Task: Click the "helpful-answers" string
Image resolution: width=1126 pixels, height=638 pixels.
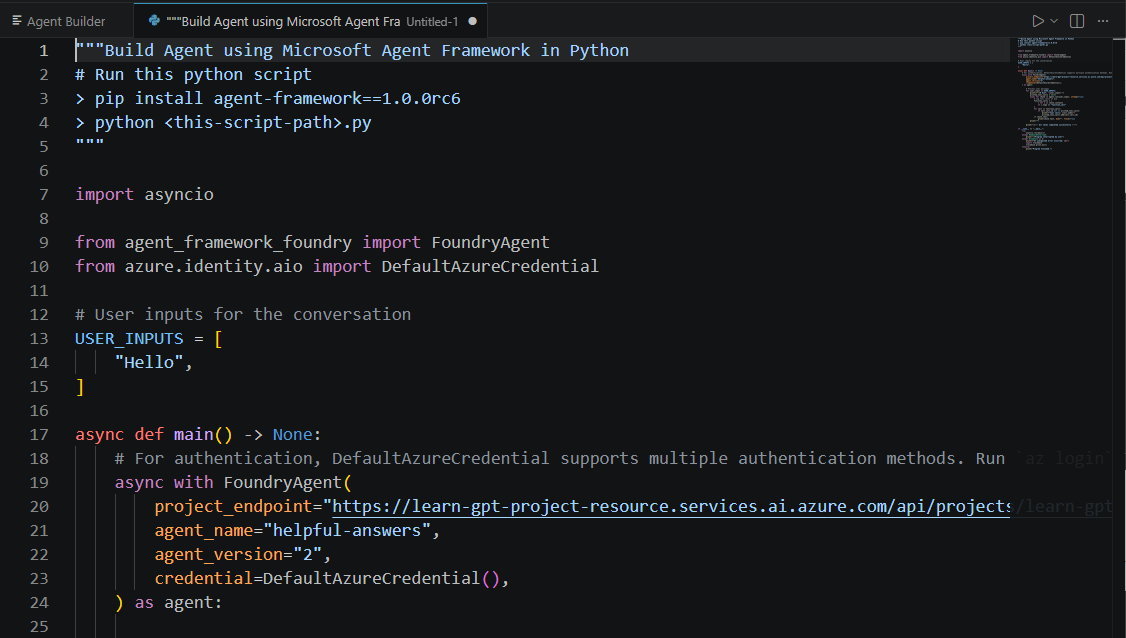Action: (347, 531)
